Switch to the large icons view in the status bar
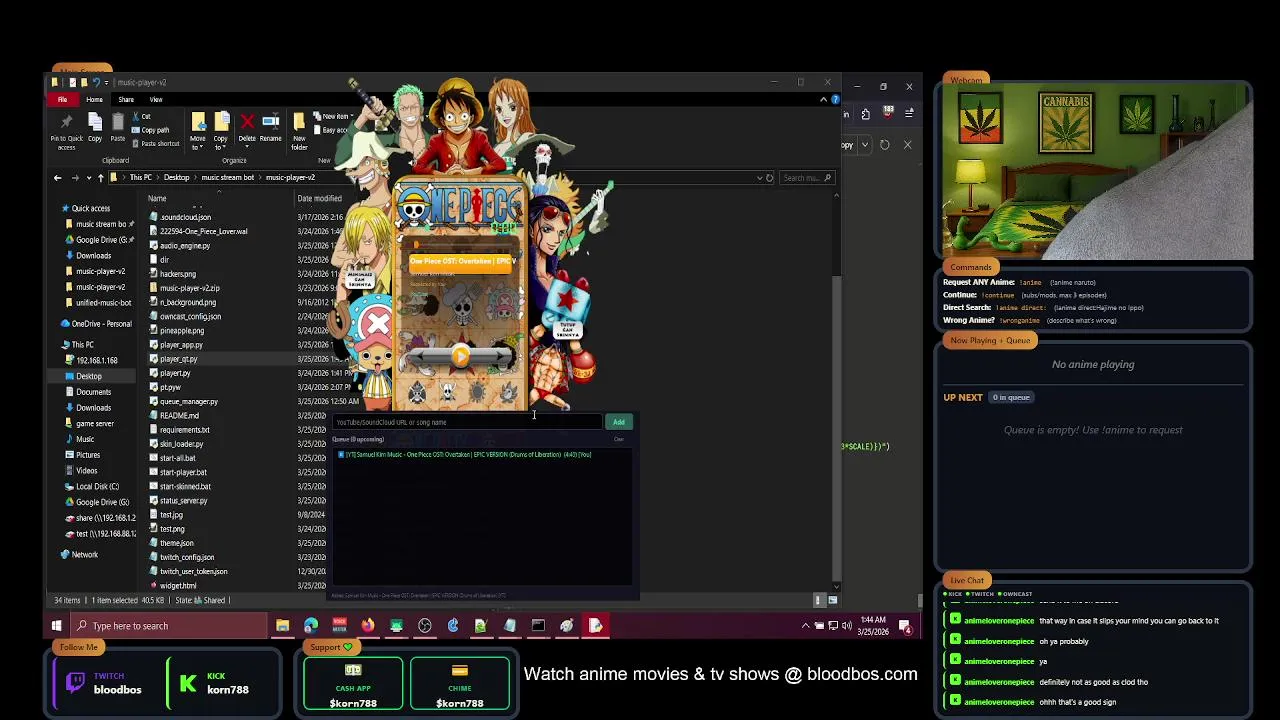The image size is (1280, 720). pyautogui.click(x=832, y=600)
